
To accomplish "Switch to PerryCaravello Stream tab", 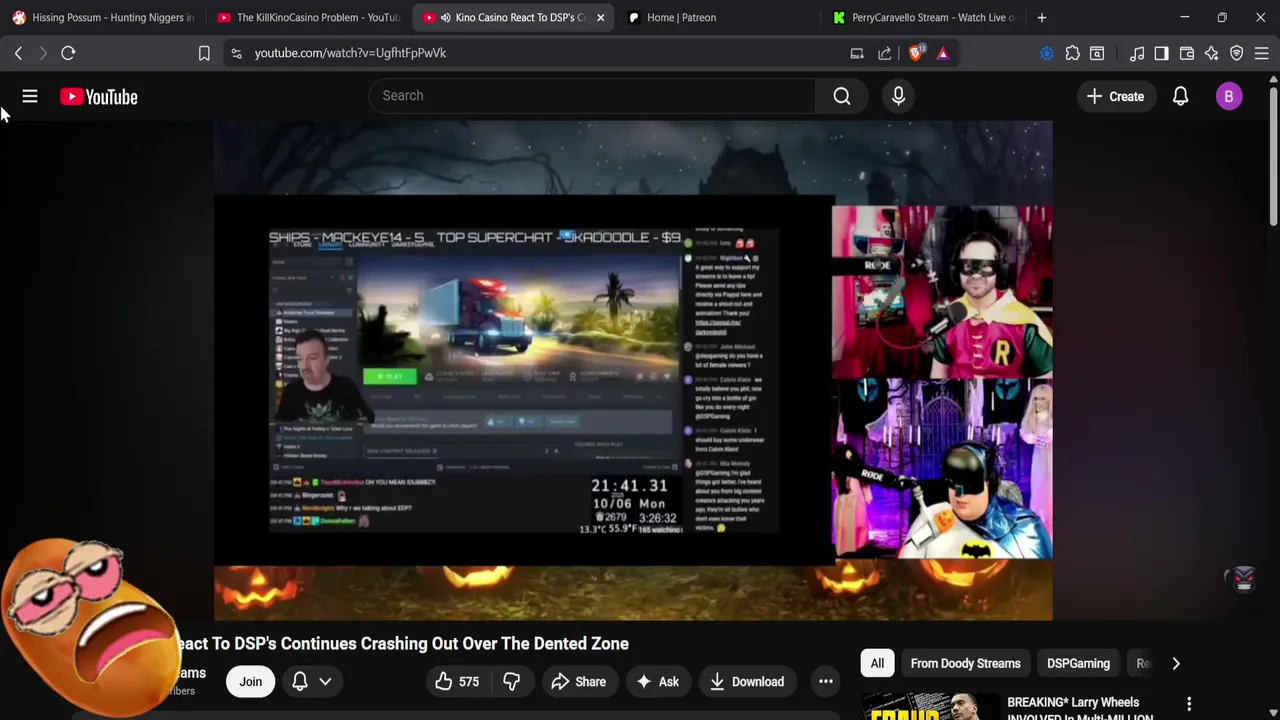I will tap(924, 17).
